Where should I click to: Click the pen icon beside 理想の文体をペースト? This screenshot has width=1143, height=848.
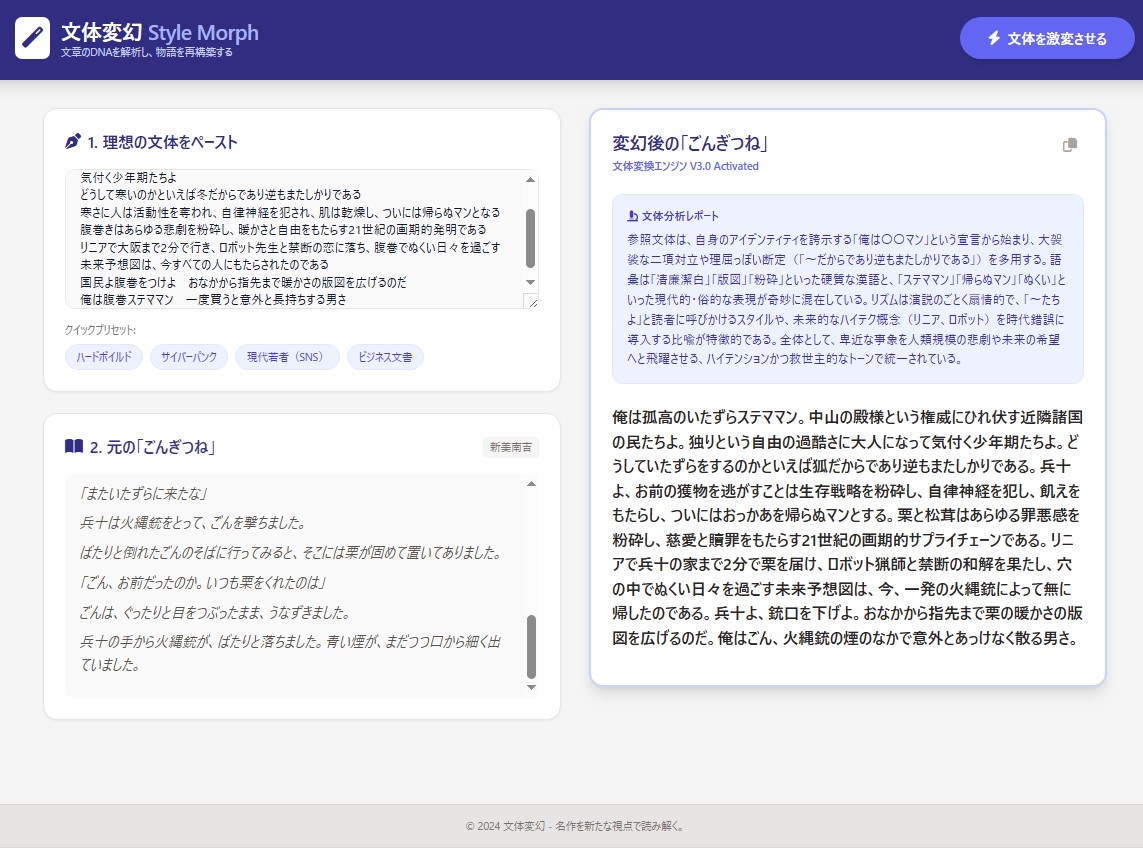pyautogui.click(x=72, y=142)
